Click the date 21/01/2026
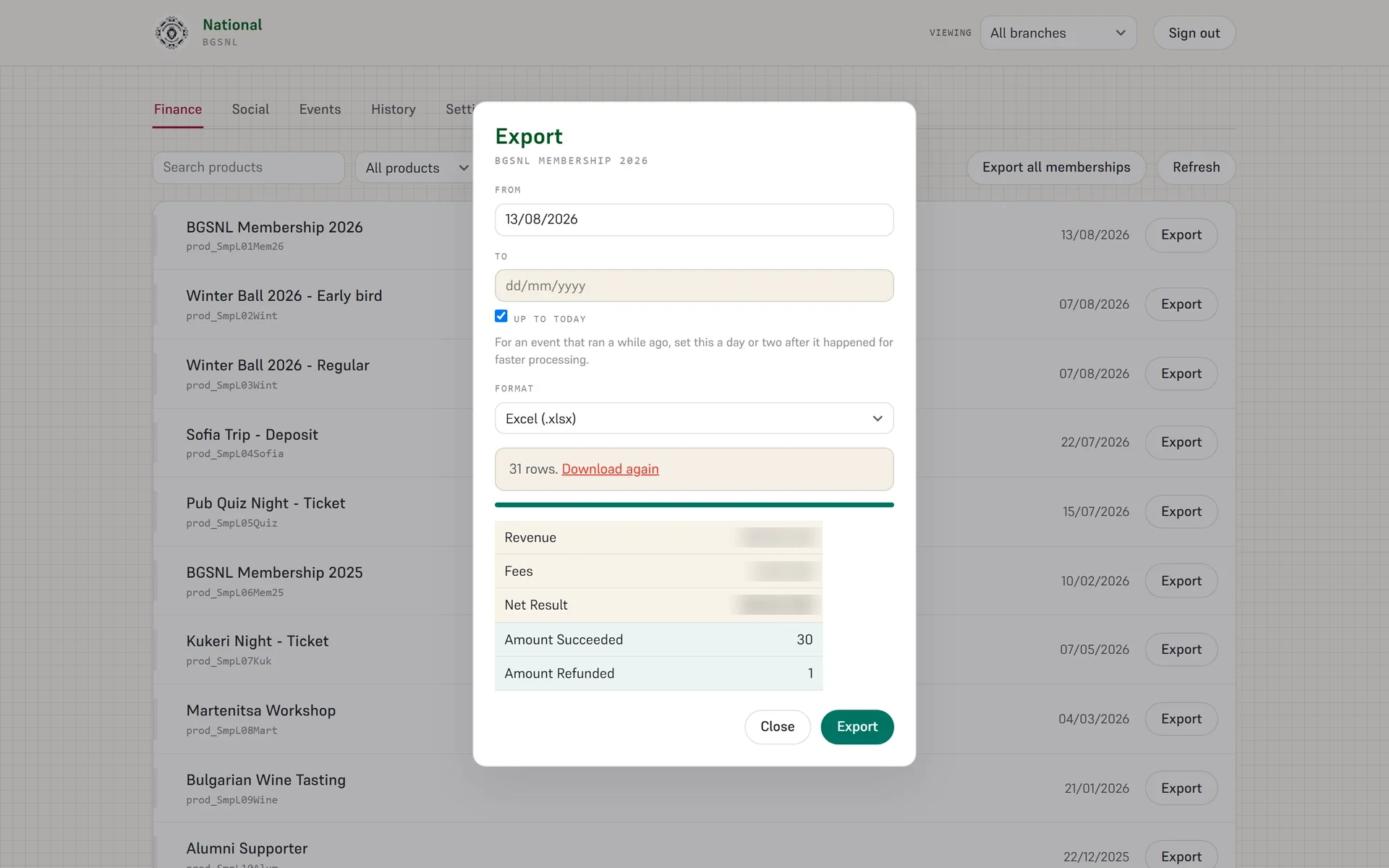Viewport: 1389px width, 868px height. tap(1096, 789)
